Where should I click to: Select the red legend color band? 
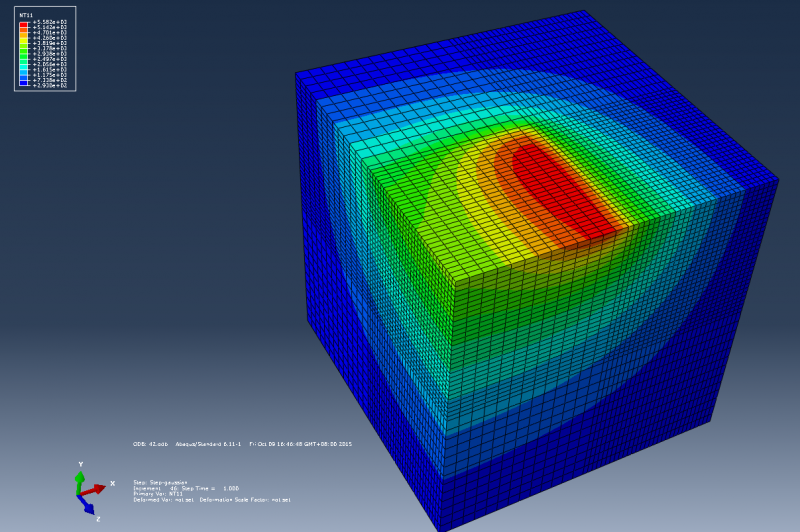tap(23, 25)
